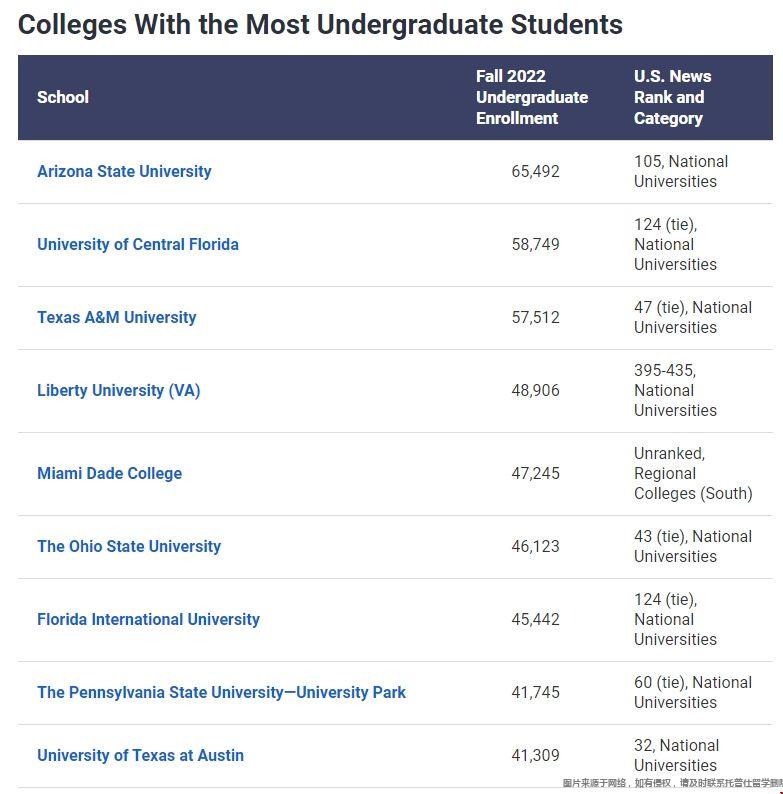This screenshot has width=783, height=794.
Task: Select the 47 (tie), National Universities cell
Action: [x=693, y=317]
